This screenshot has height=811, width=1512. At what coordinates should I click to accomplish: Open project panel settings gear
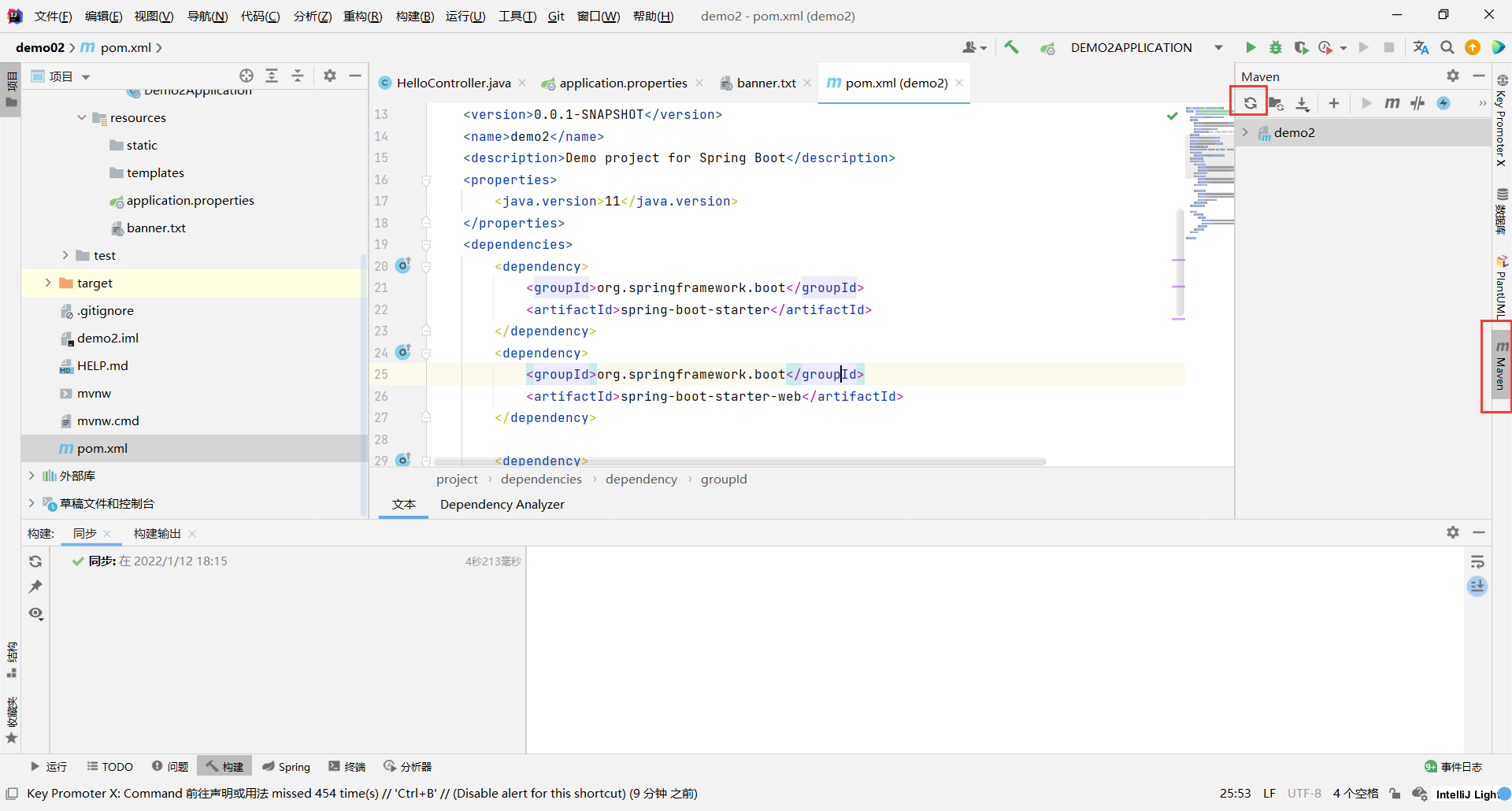330,76
